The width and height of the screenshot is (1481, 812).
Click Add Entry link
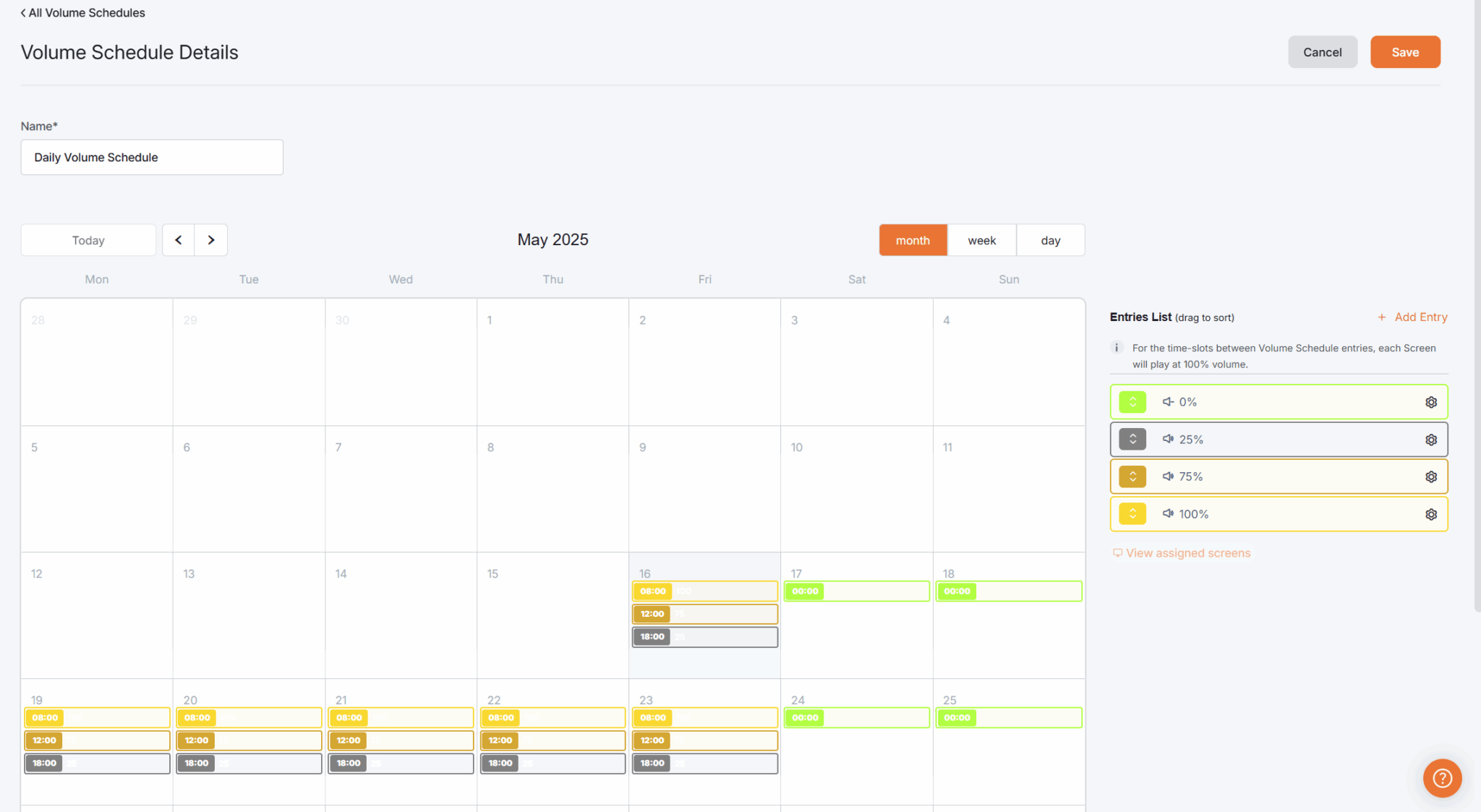click(1412, 317)
